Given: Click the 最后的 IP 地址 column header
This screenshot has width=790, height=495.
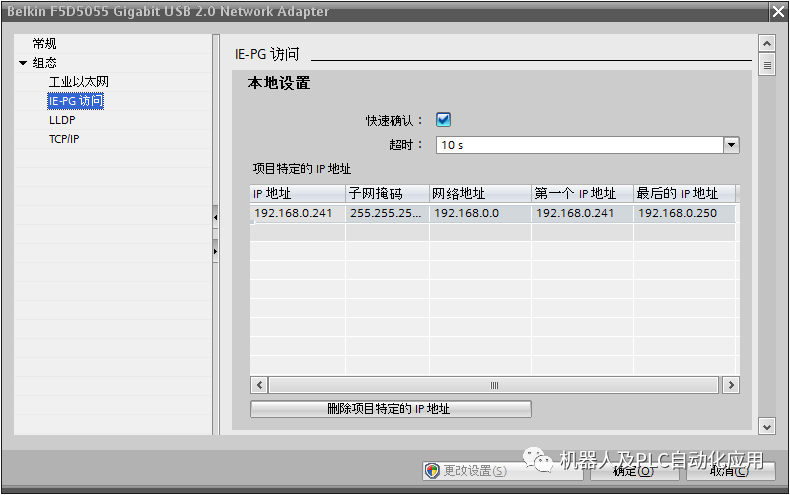Looking at the screenshot, I should tap(684, 194).
